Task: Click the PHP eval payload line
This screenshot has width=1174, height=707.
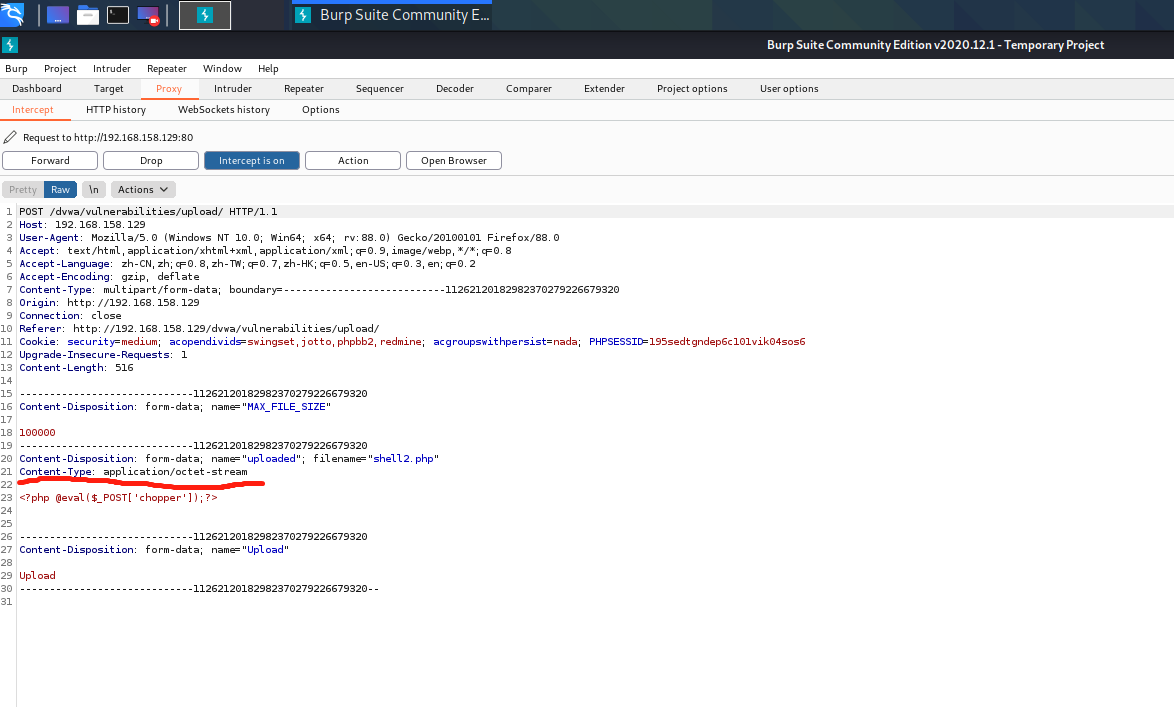Action: coord(118,497)
